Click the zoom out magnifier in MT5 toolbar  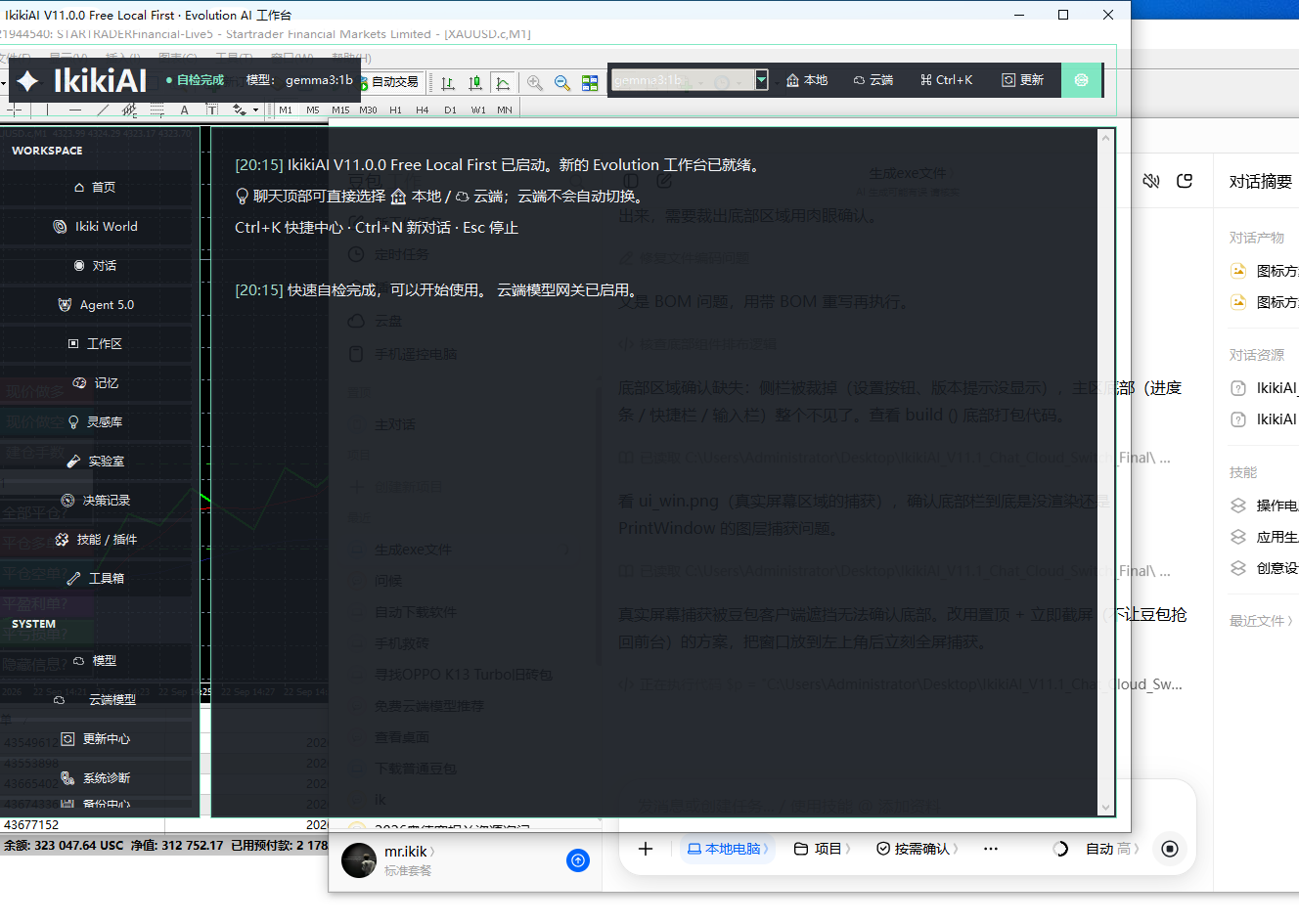coord(561,83)
